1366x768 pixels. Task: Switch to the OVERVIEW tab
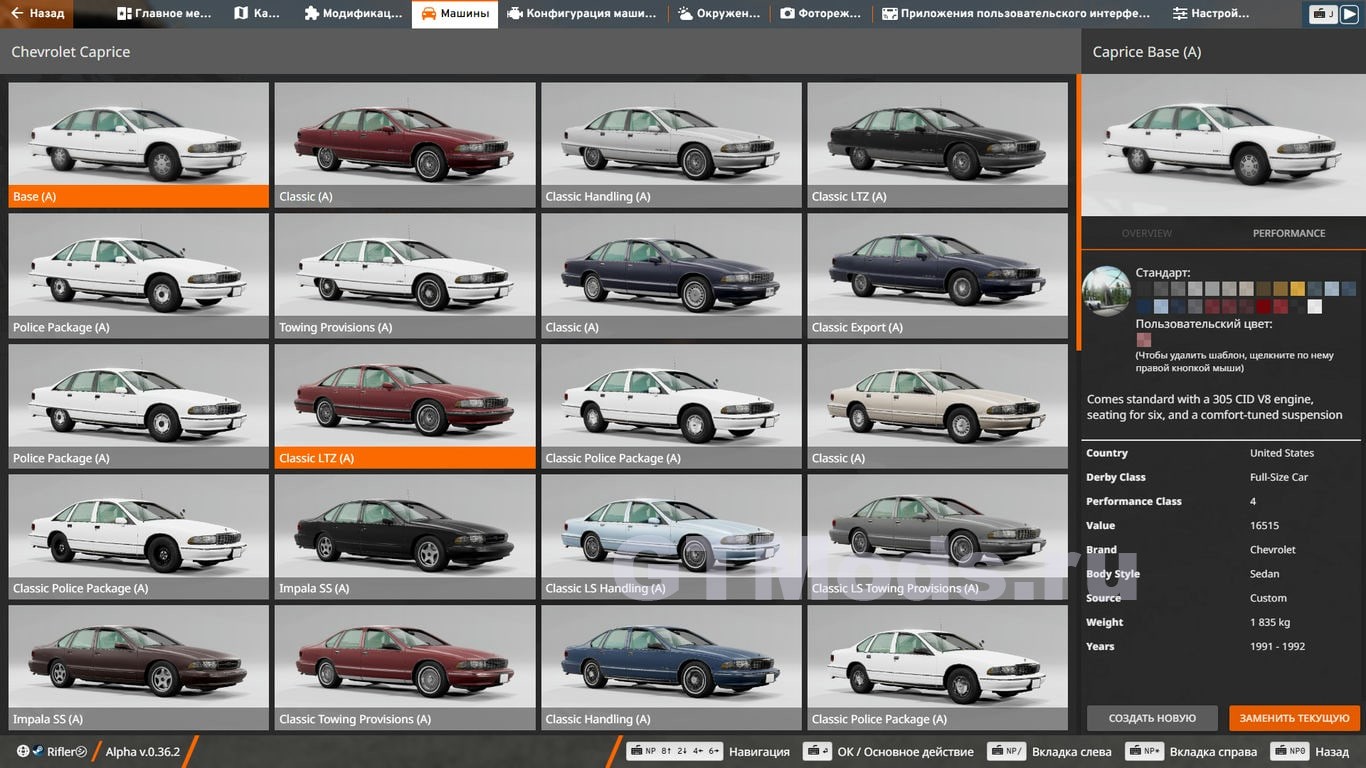[1146, 233]
